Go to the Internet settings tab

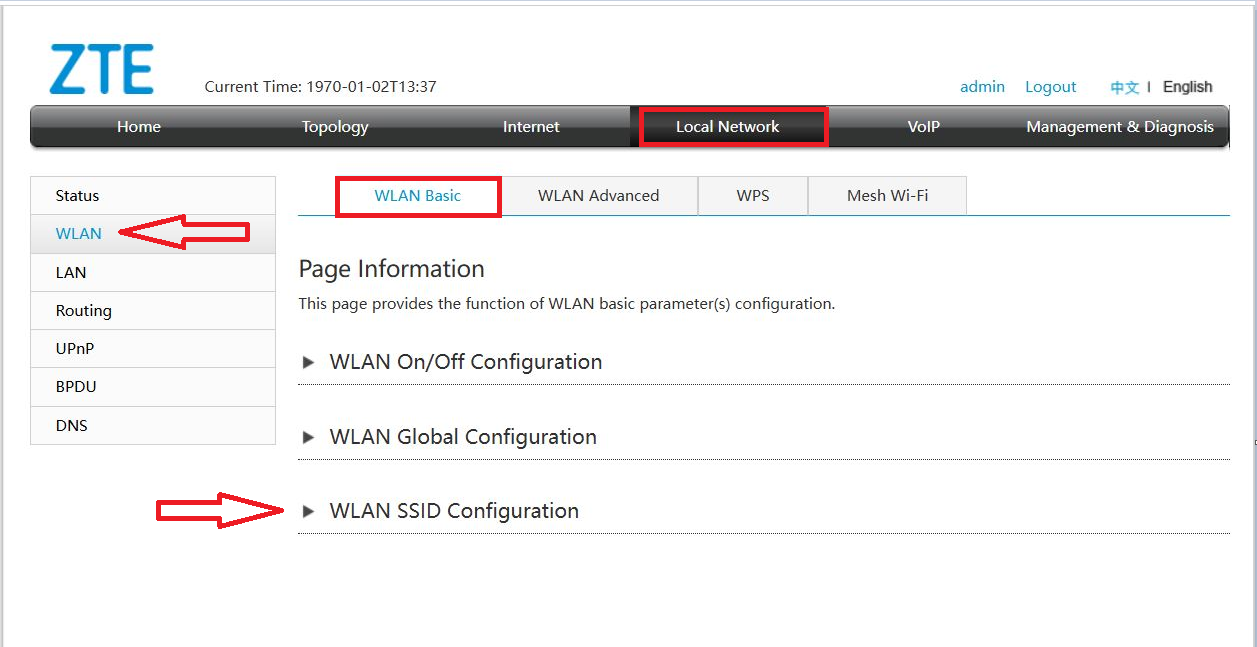coord(530,126)
